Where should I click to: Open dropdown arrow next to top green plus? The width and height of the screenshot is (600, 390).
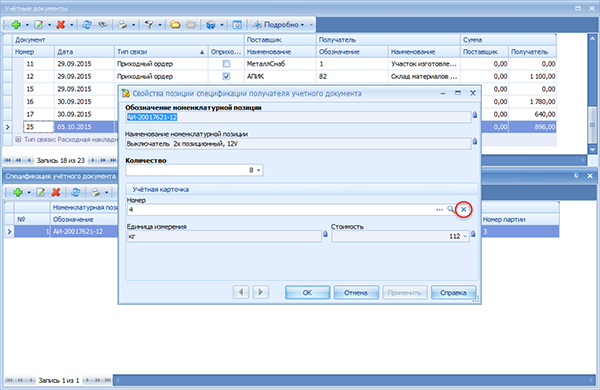pyautogui.click(x=27, y=25)
